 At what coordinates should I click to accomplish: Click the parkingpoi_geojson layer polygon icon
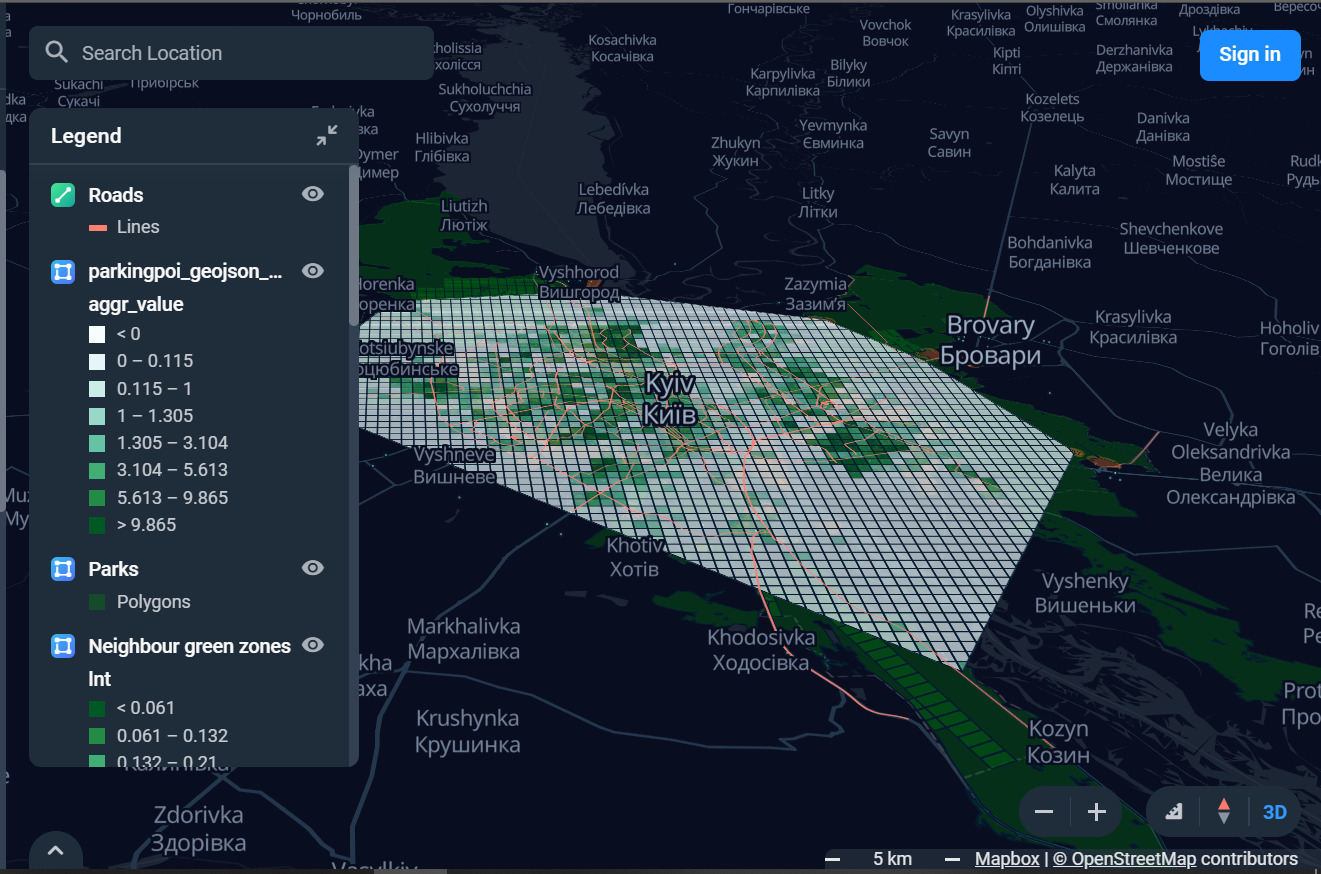[63, 271]
